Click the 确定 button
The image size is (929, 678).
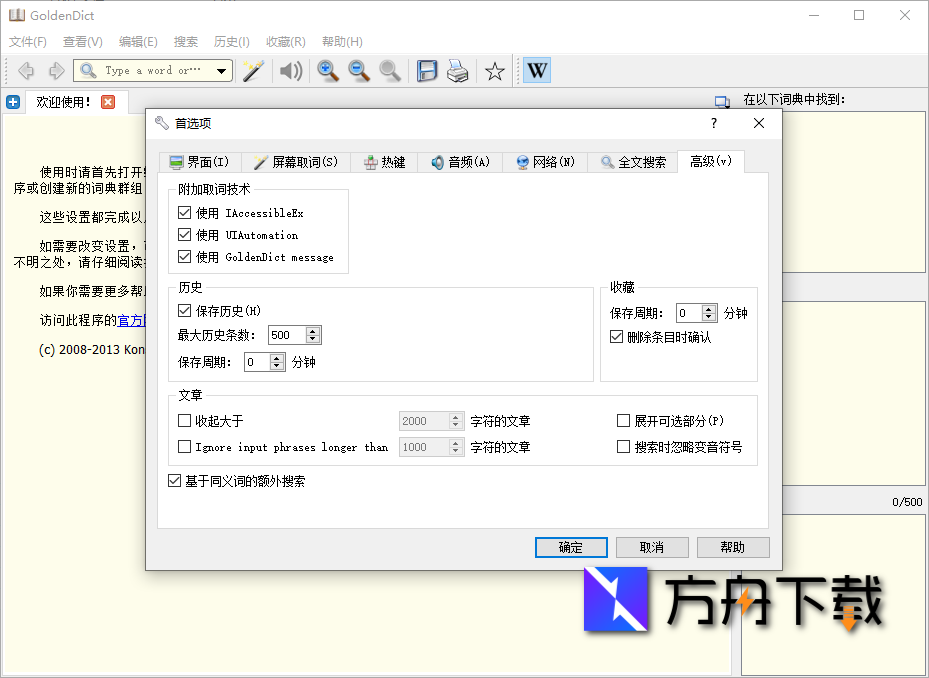point(571,547)
